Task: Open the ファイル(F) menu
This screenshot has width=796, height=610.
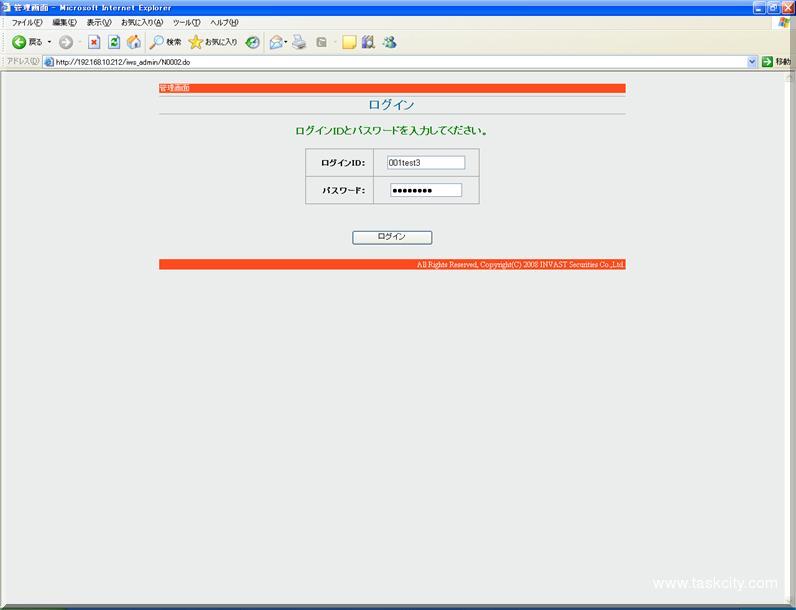Action: tap(27, 22)
